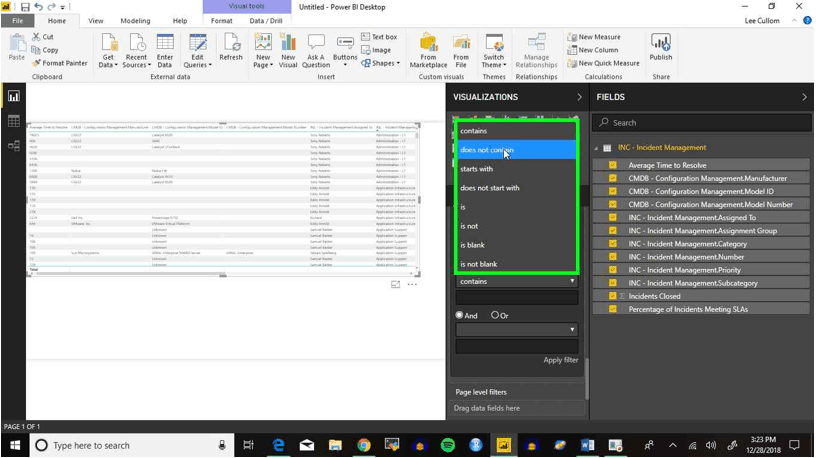The width and height of the screenshot is (816, 458).
Task: Open File Explorer from taskbar
Action: point(335,445)
